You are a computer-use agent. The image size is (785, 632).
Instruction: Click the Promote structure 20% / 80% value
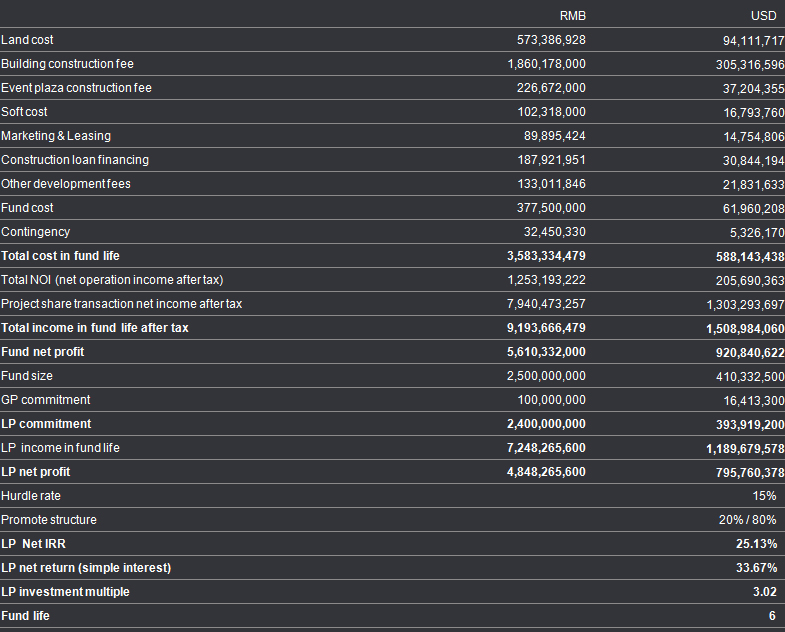click(x=748, y=520)
